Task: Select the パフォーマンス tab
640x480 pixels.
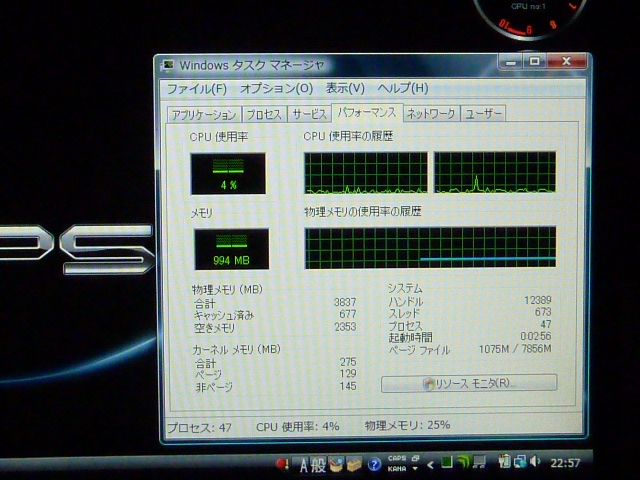Action: [367, 113]
